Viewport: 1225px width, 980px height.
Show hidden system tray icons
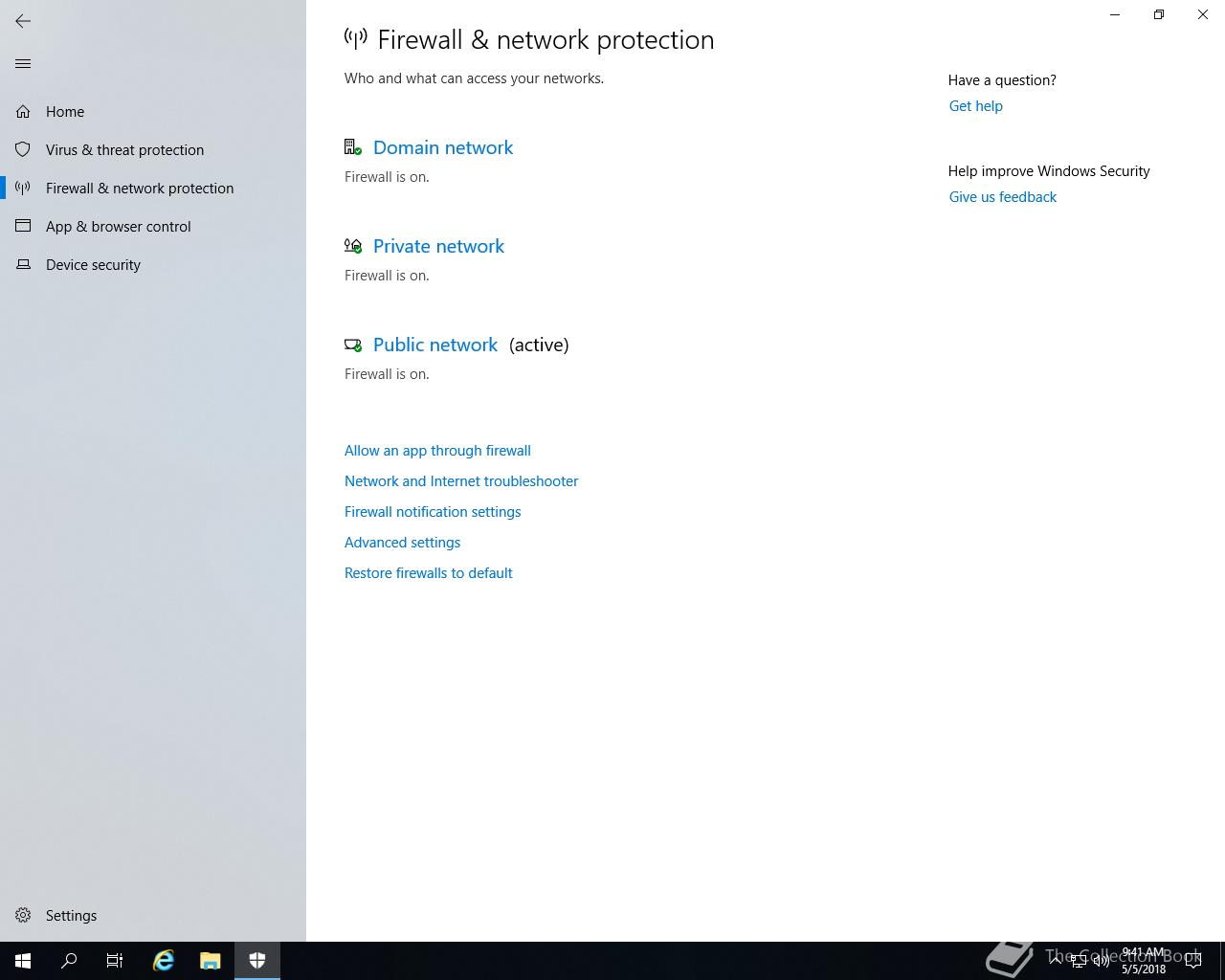[1057, 961]
